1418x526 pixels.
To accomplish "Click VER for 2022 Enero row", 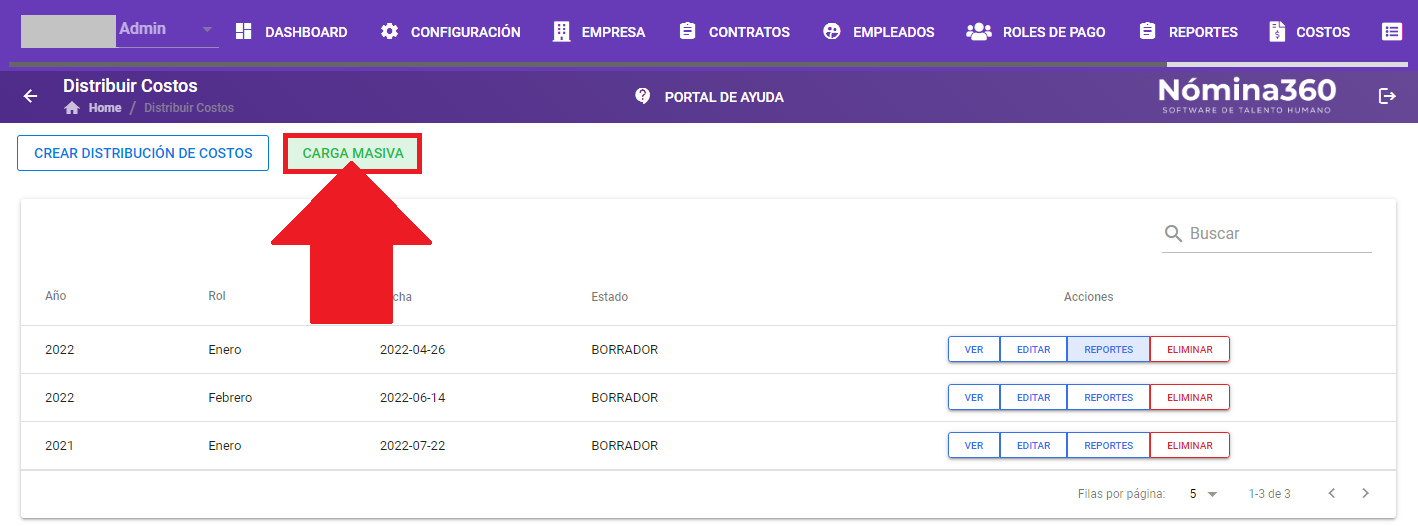I will [974, 350].
